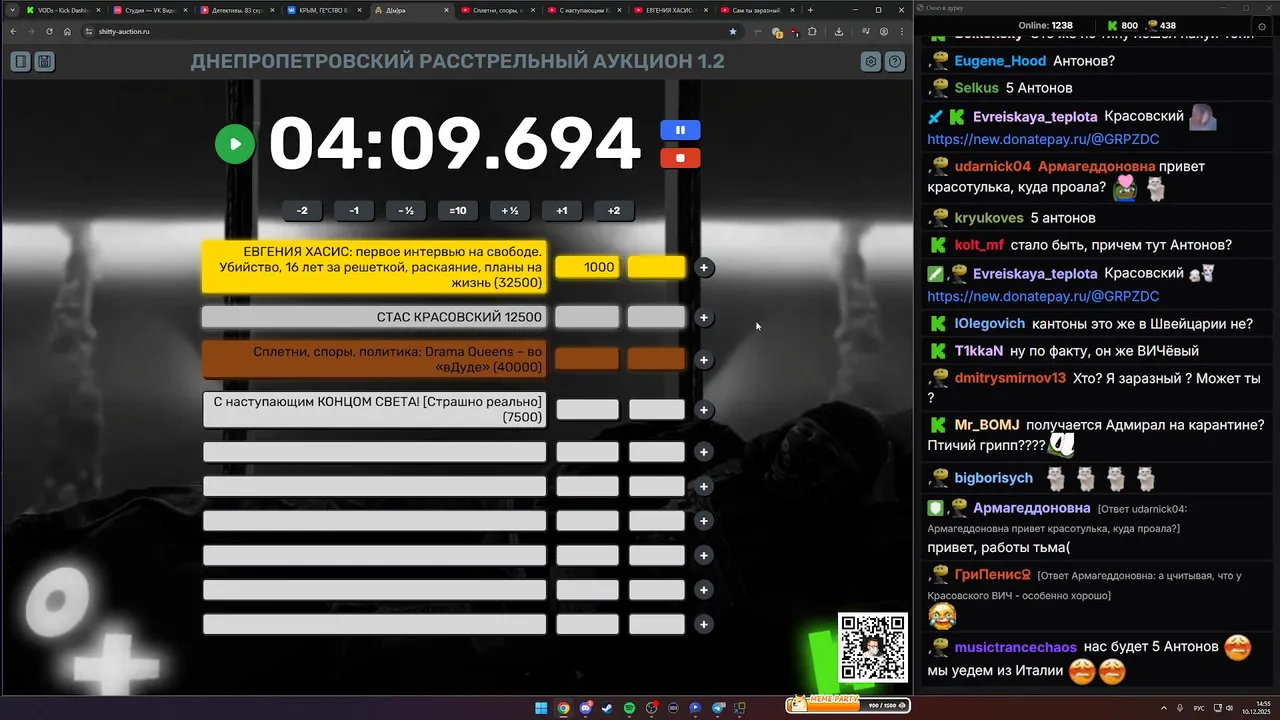Viewport: 1280px width, 720px height.
Task: Open first donatepay.ru/@GRPZDC link in chat
Action: tap(1043, 139)
